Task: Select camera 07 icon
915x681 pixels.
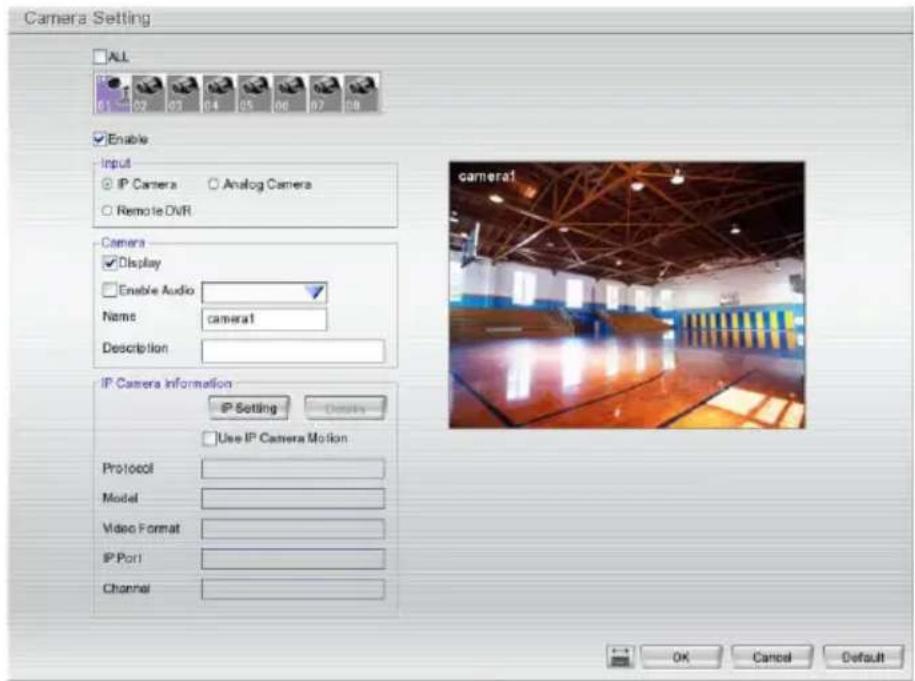Action: pos(325,93)
